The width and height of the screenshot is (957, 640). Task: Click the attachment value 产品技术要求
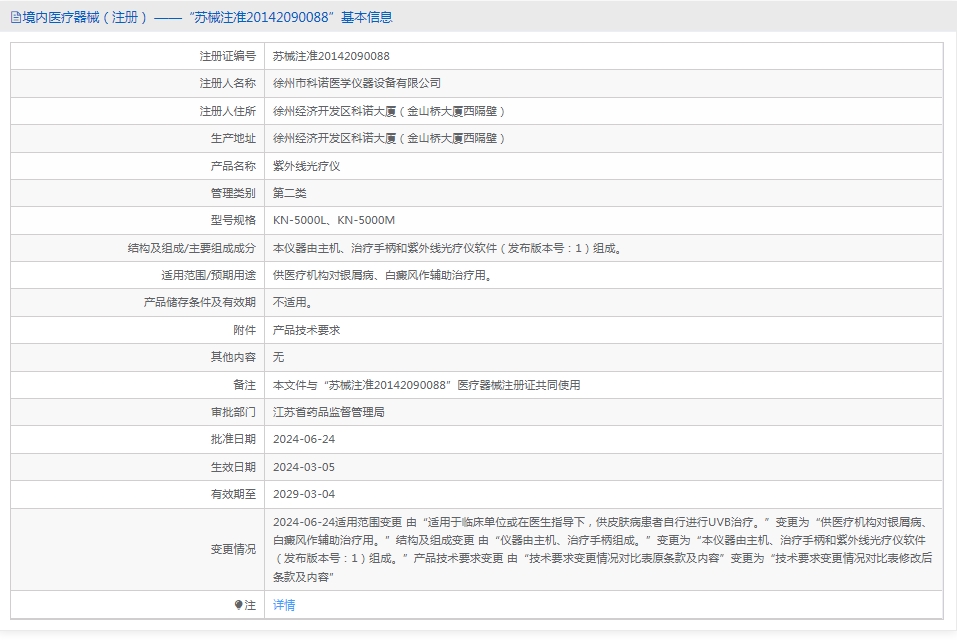click(306, 330)
